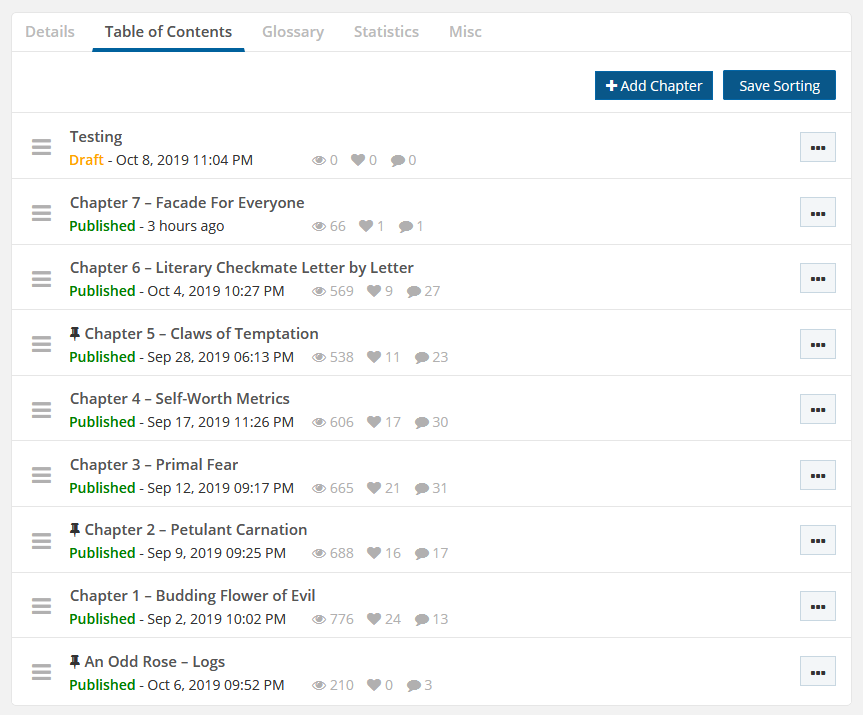Image resolution: width=863 pixels, height=715 pixels.
Task: Expand more options for Chapter 1 row
Action: (x=817, y=606)
